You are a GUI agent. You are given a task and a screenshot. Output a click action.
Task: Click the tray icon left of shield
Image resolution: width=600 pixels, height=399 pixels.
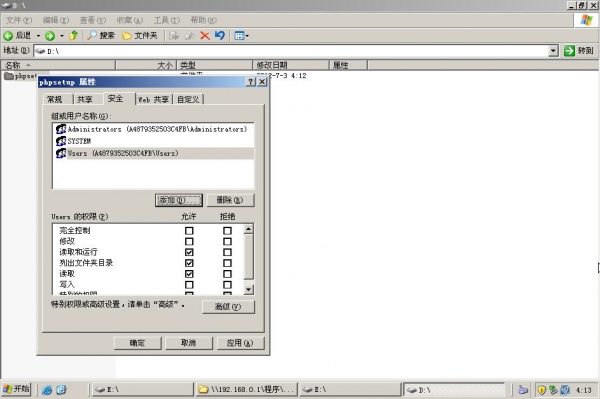coord(523,389)
